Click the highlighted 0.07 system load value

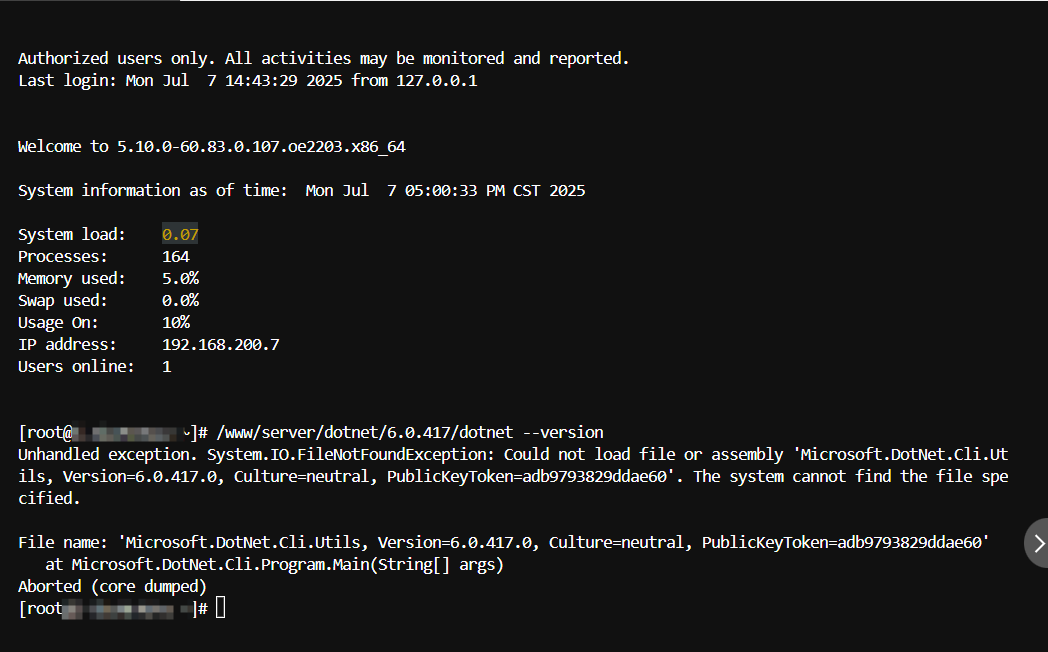pos(180,234)
